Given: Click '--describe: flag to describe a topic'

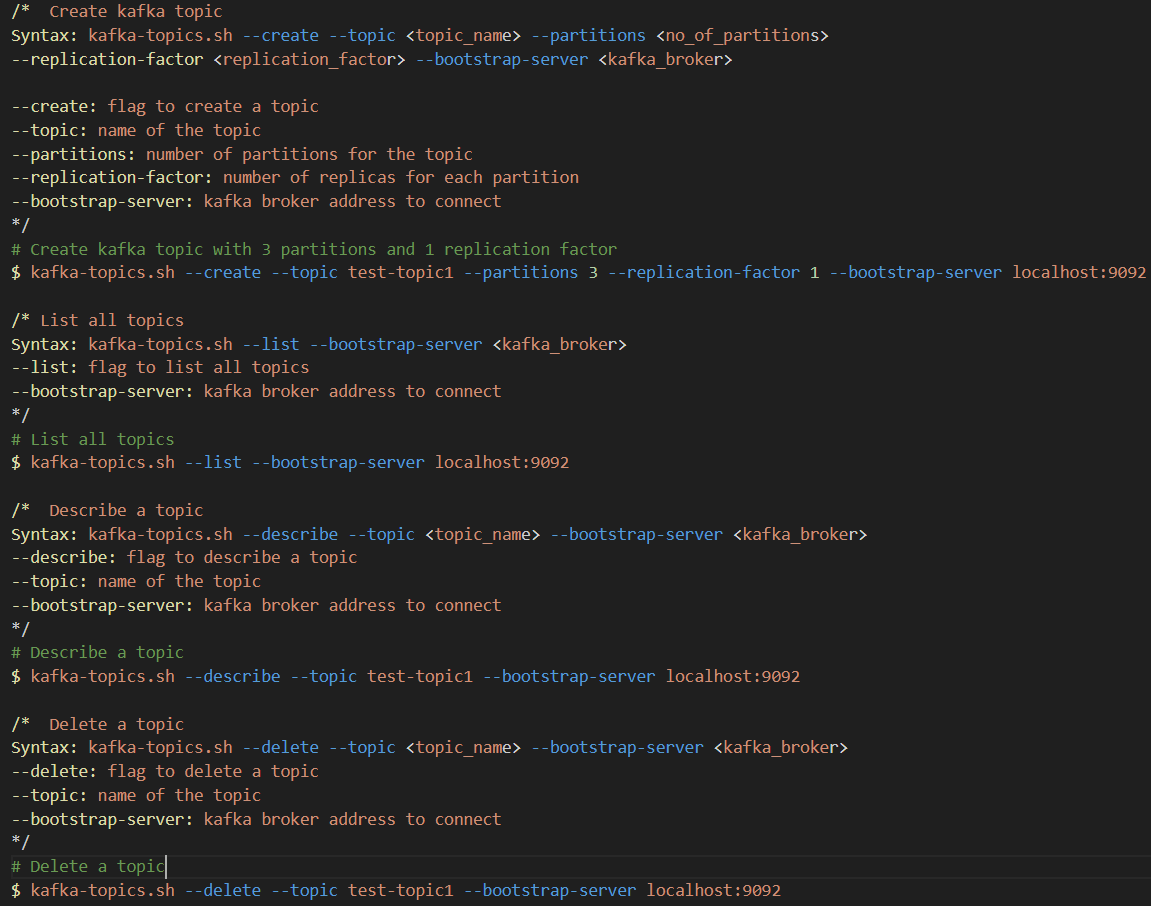Looking at the screenshot, I should (184, 558).
